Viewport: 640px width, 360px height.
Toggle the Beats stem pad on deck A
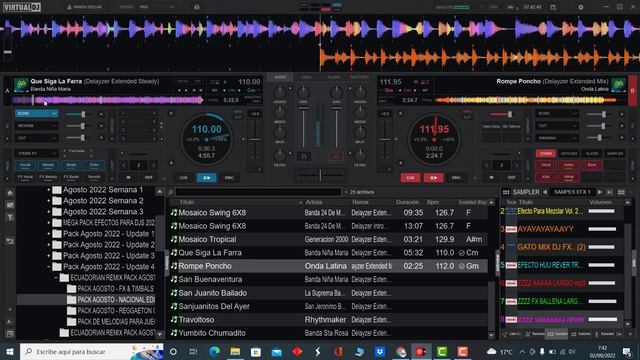71,165
